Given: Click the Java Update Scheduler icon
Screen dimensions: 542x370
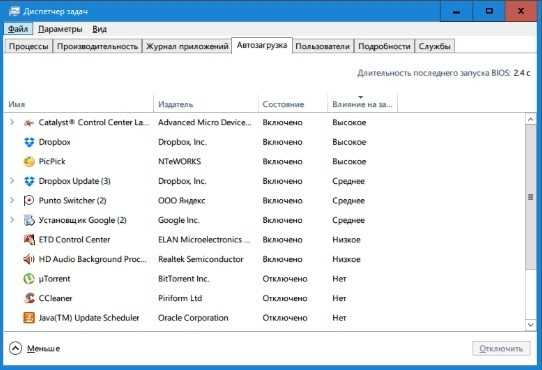Looking at the screenshot, I should (29, 318).
